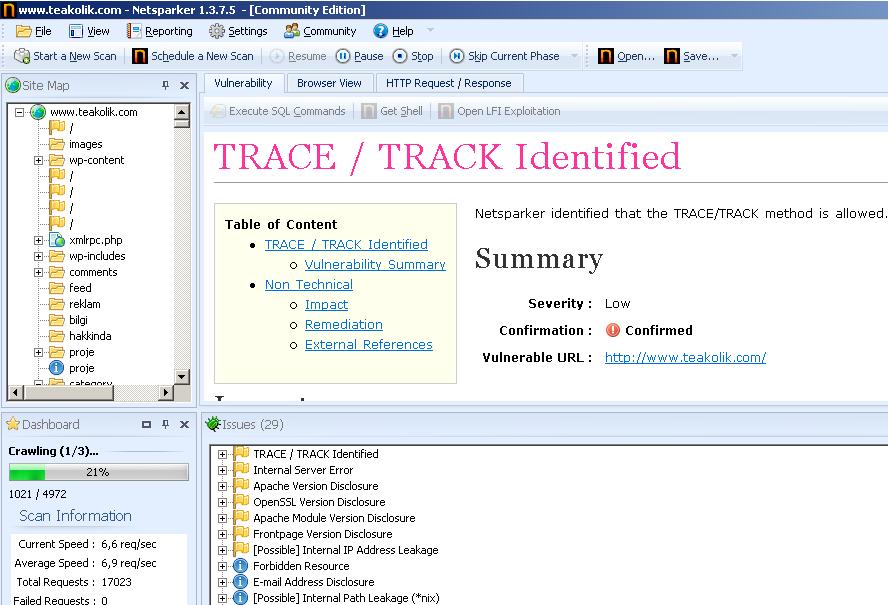Open the View menu
Screen dimensions: 888x605
point(89,31)
